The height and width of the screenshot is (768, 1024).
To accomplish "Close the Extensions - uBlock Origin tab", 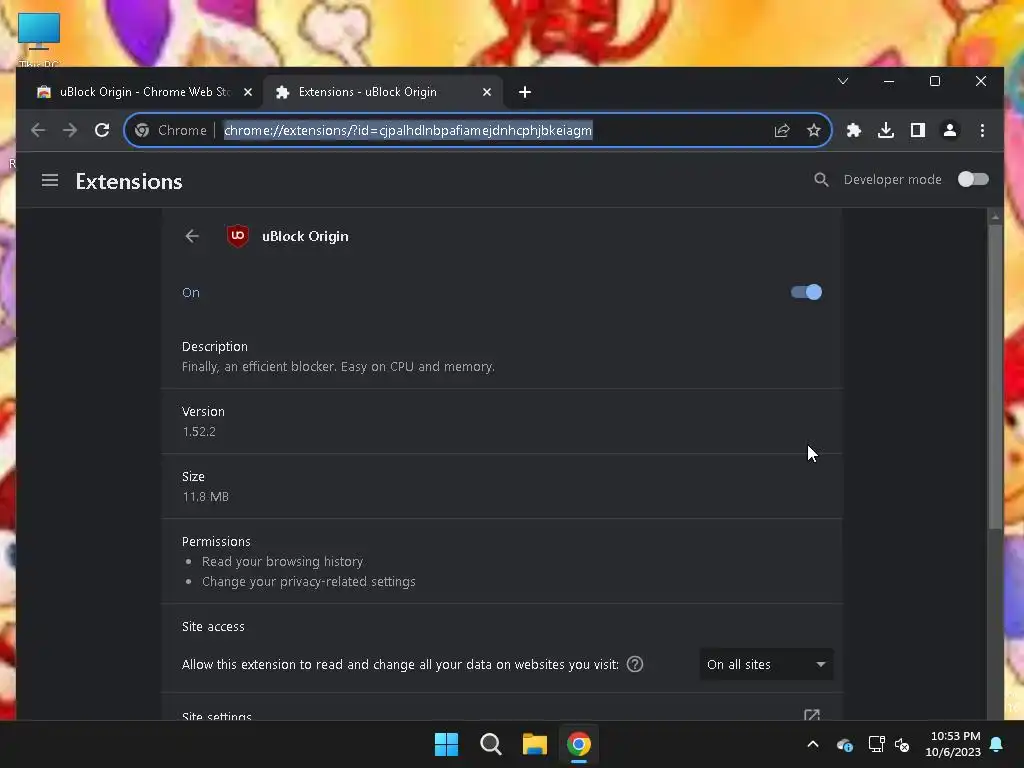I will coord(487,92).
